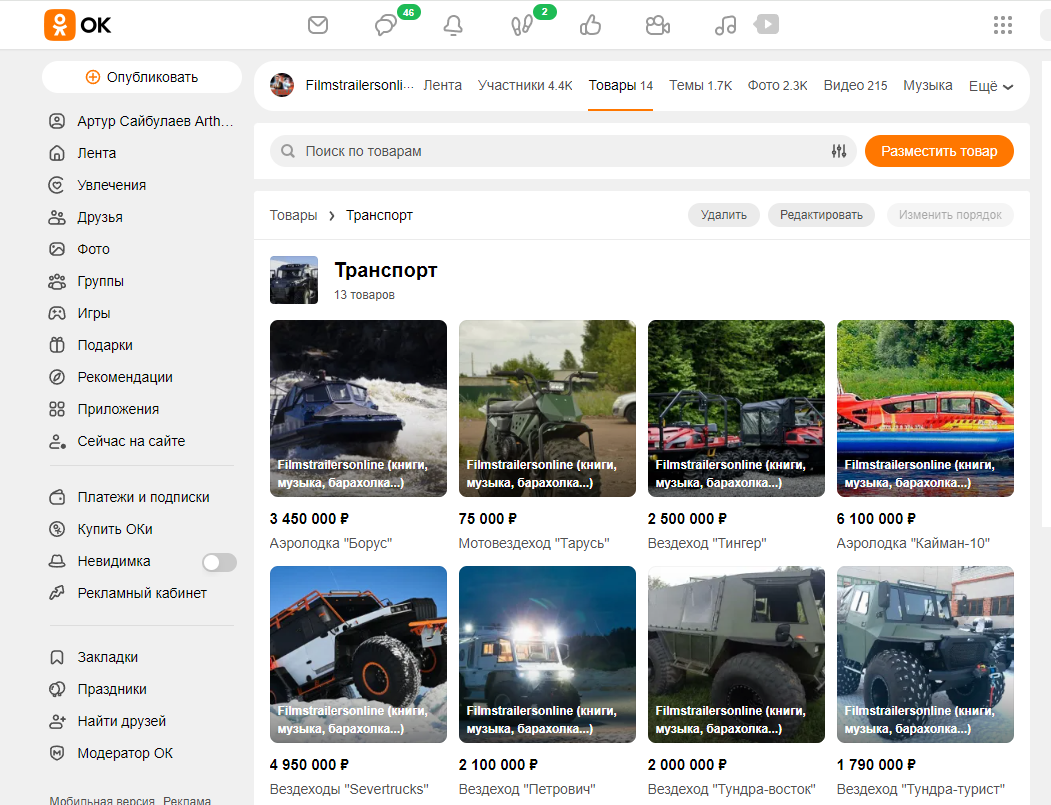Open the Темы 1.7K tab
The width and height of the screenshot is (1051, 805).
point(700,86)
